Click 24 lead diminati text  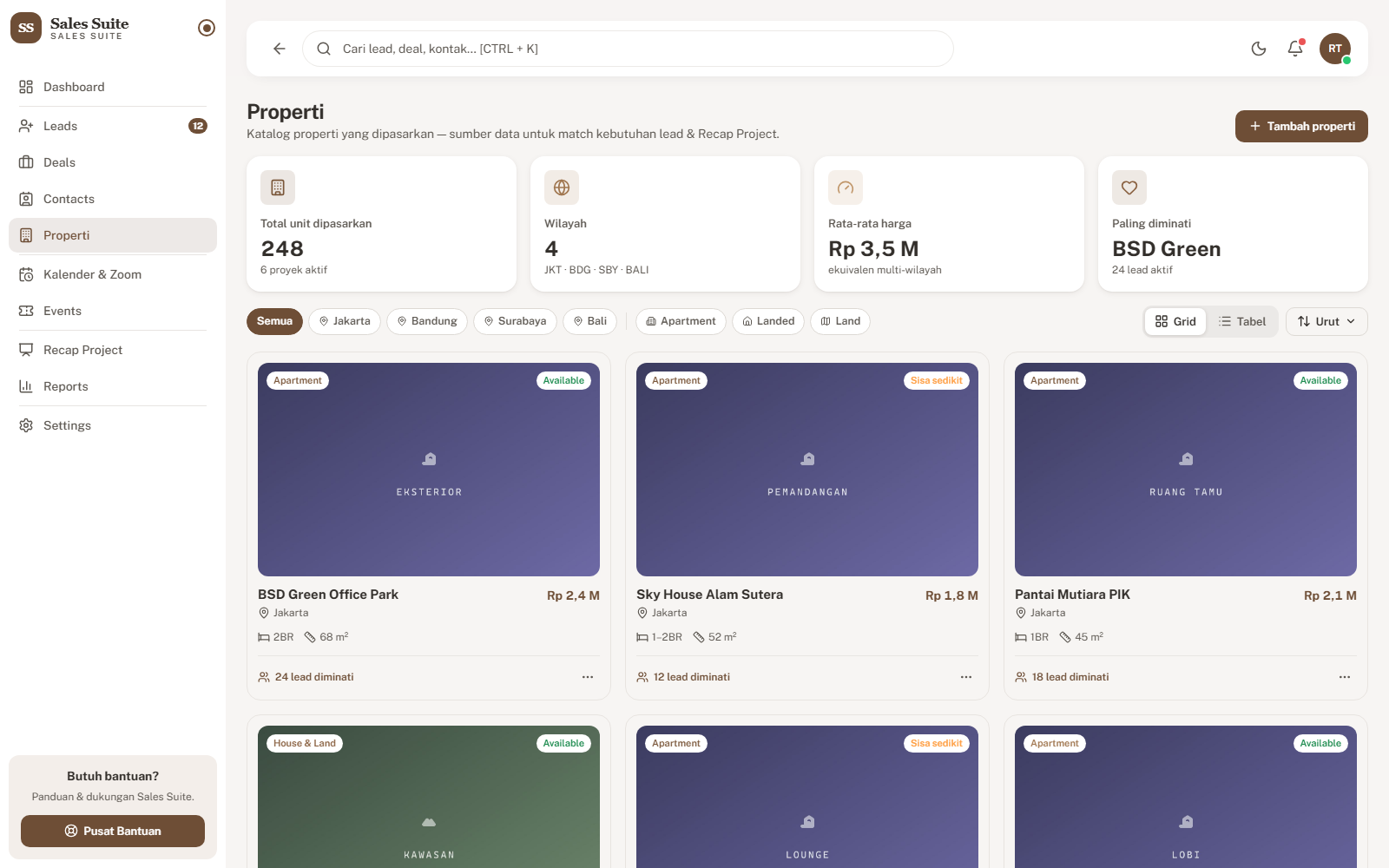(314, 677)
